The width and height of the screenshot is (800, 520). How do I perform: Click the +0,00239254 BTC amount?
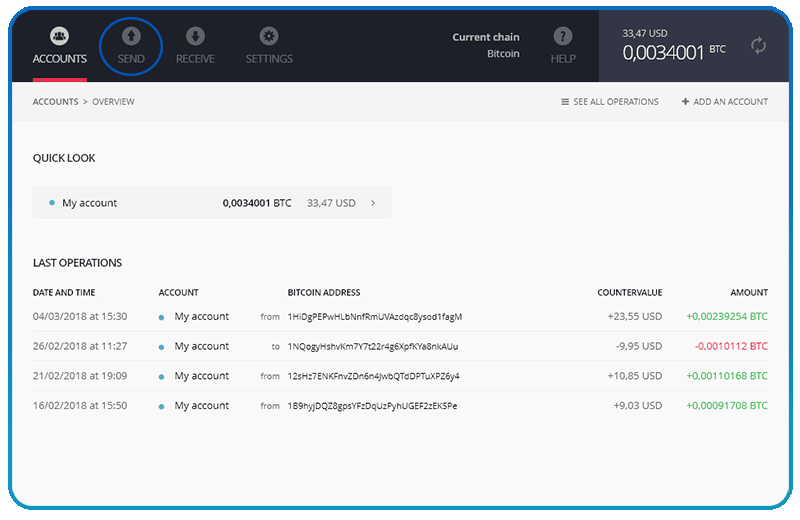pyautogui.click(x=727, y=316)
